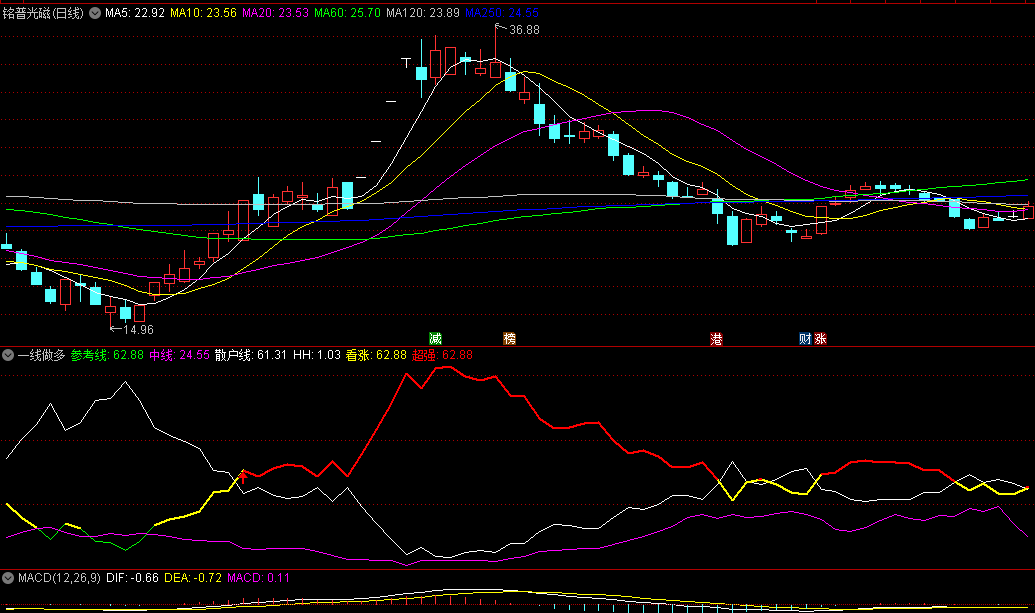The image size is (1035, 613).
Task: Select the 参考线: 62.88 legend value
Action: pyautogui.click(x=107, y=355)
